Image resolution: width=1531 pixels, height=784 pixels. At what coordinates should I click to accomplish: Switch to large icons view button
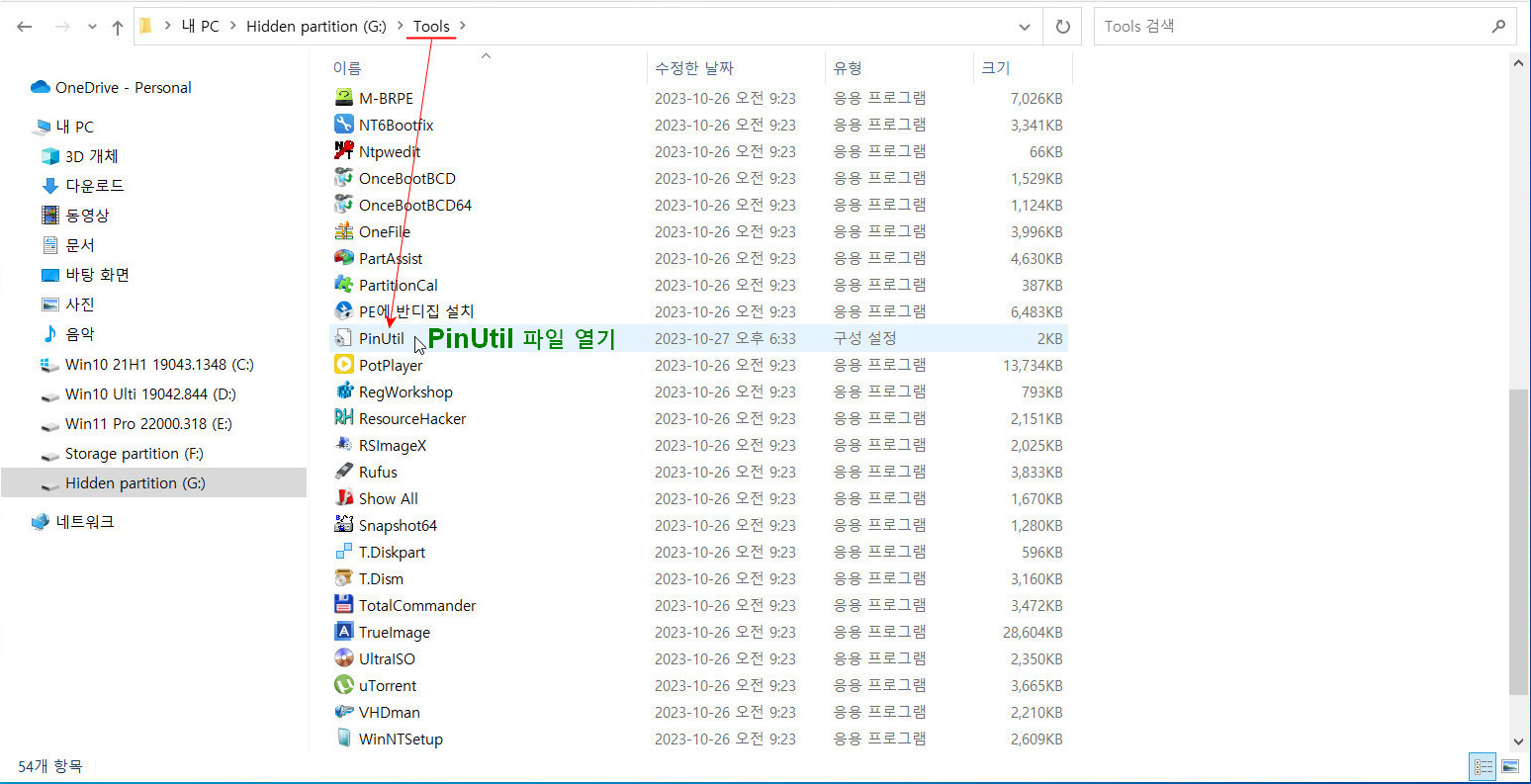(1509, 766)
